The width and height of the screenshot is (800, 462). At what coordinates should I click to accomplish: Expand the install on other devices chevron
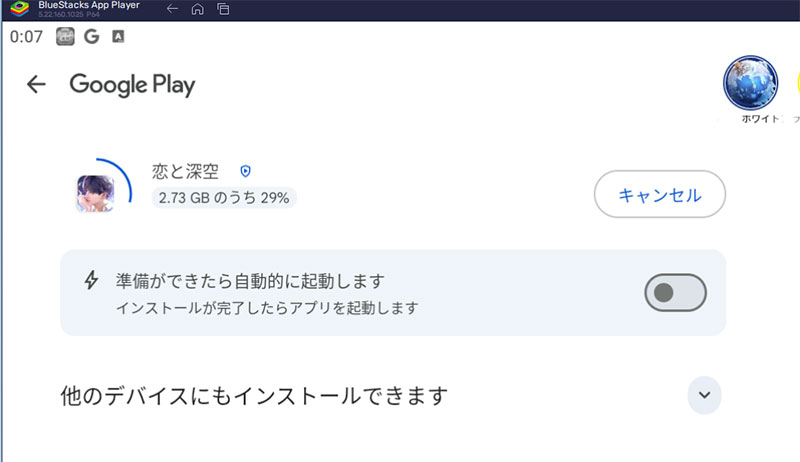(704, 395)
